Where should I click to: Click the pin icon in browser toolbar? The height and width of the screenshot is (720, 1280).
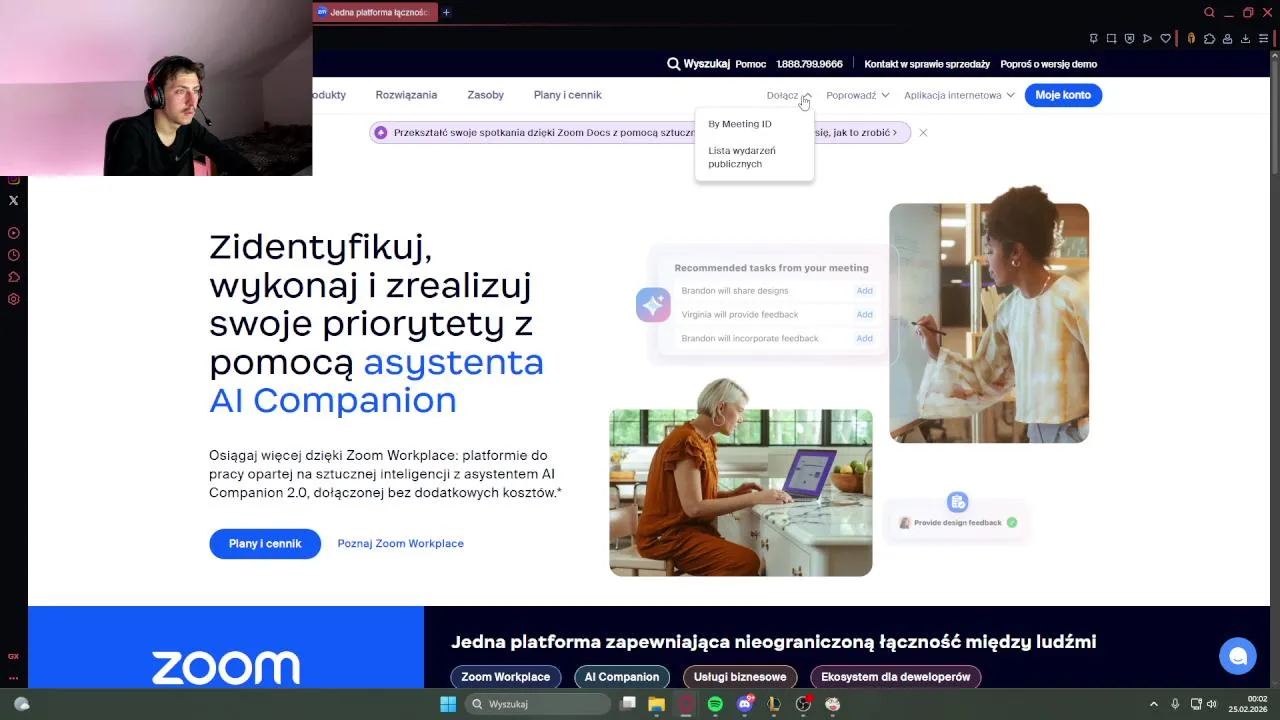[x=1093, y=39]
